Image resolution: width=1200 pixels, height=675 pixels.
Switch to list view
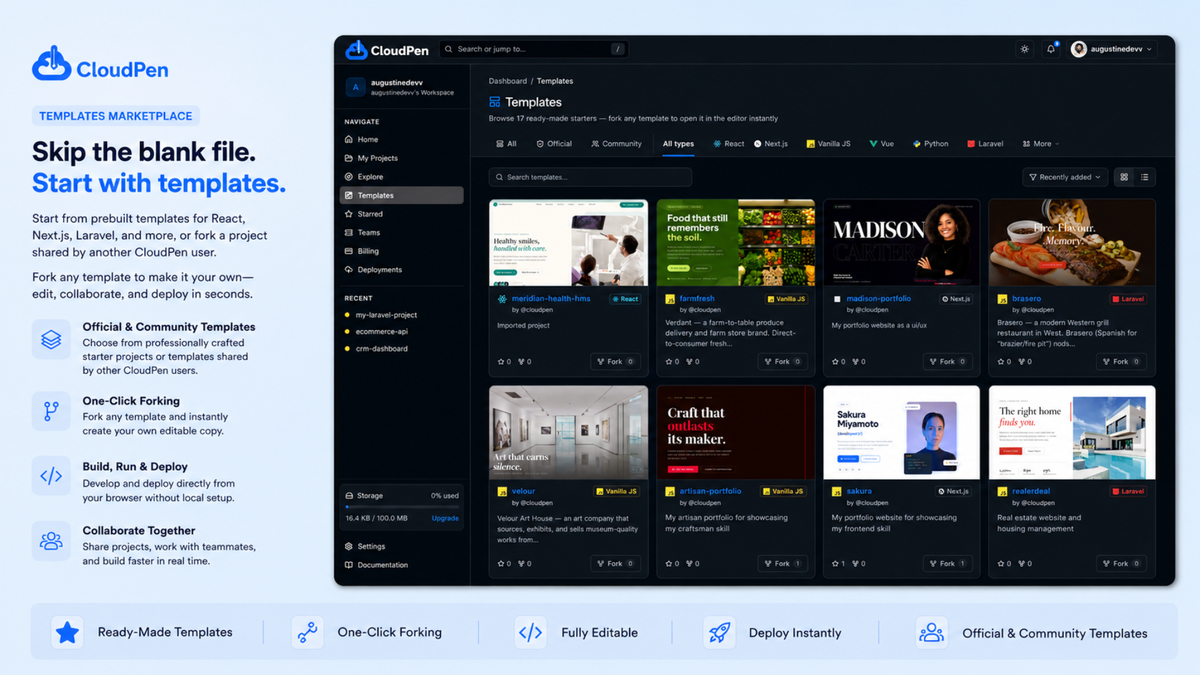click(1145, 177)
